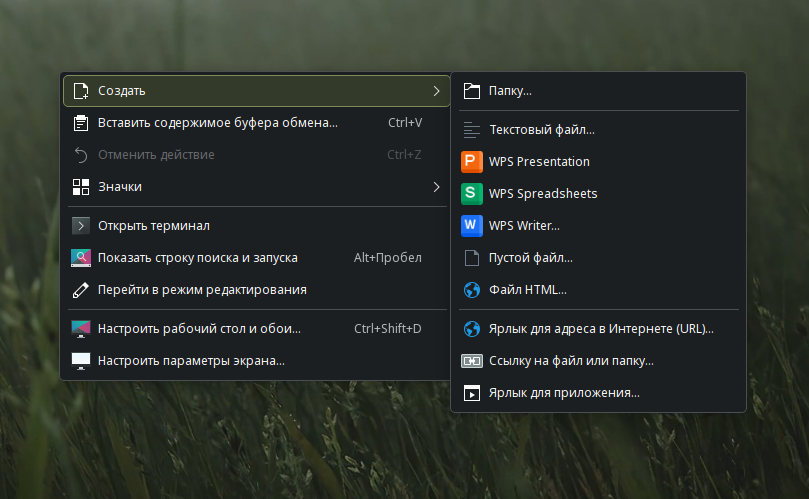Open Настроить рабочий стол и обои
The image size is (809, 499).
click(199, 329)
